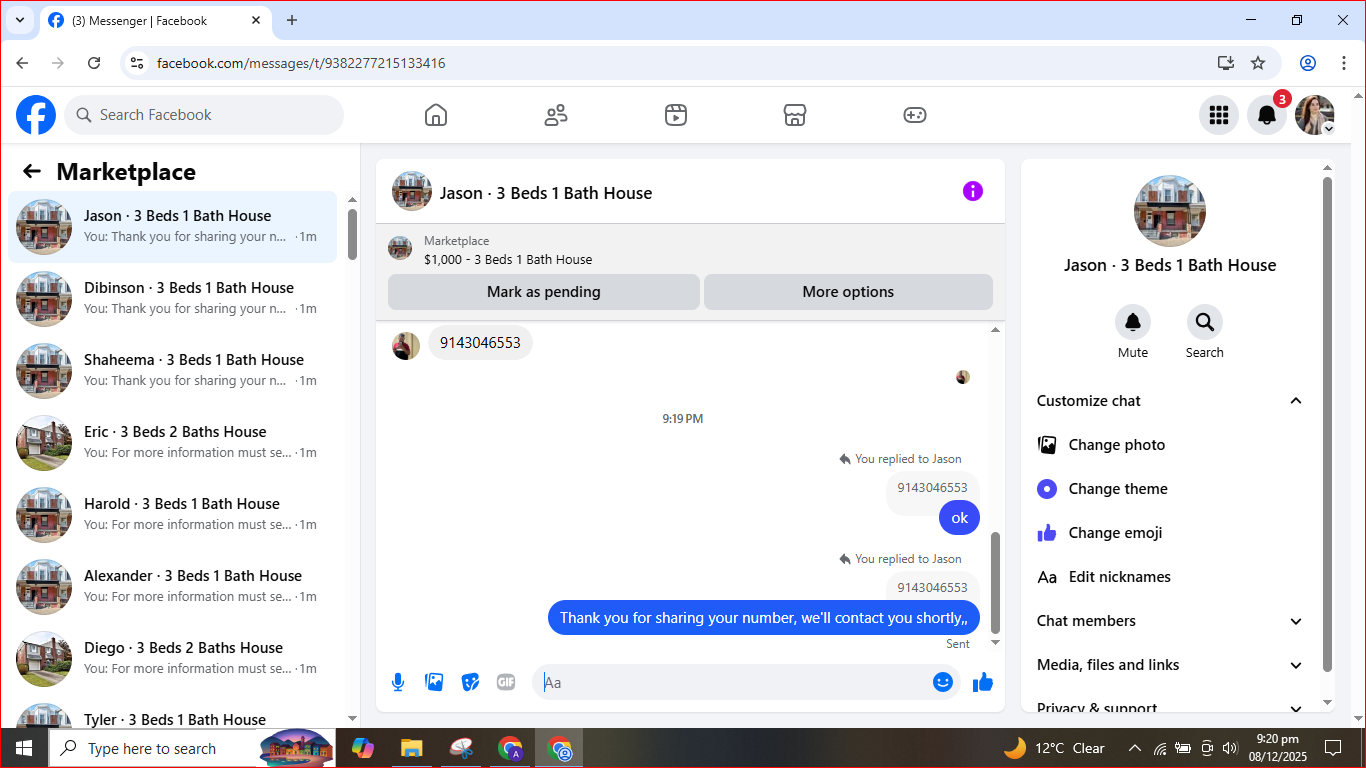Send a thumbs-up like

(983, 682)
